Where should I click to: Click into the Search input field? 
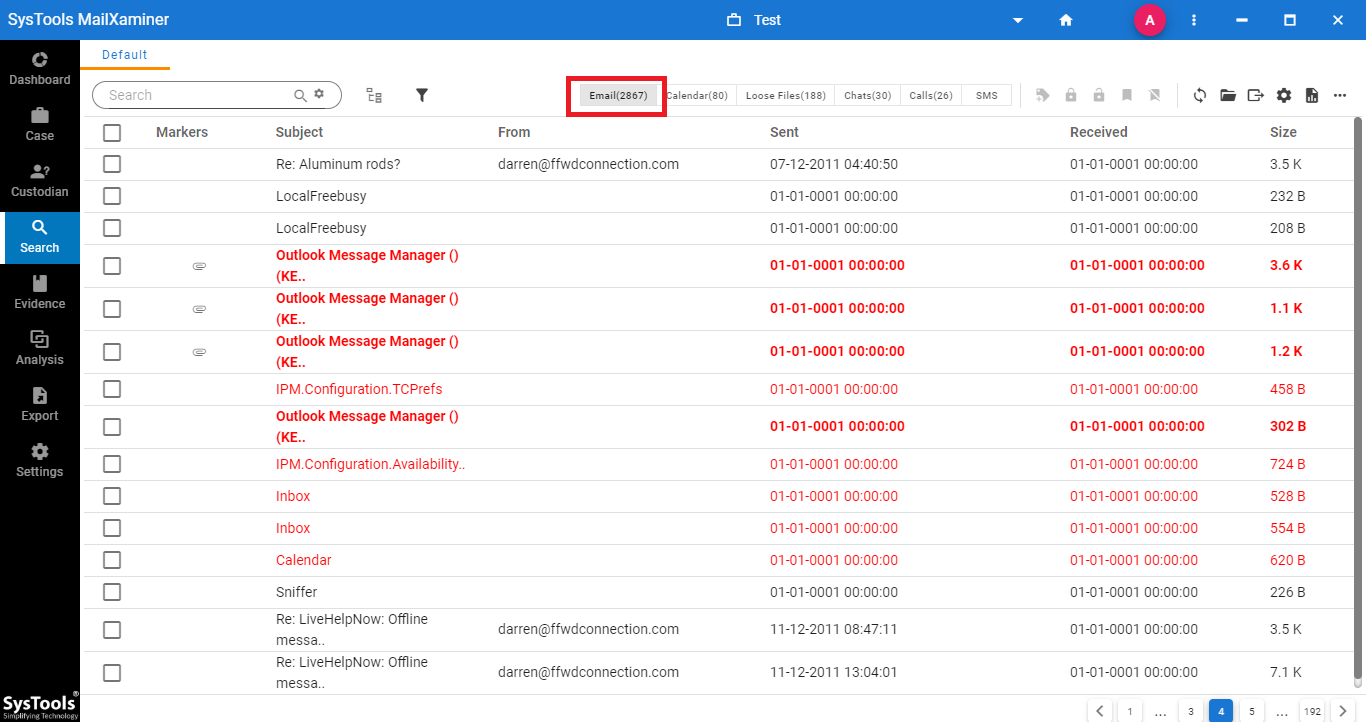(x=198, y=95)
